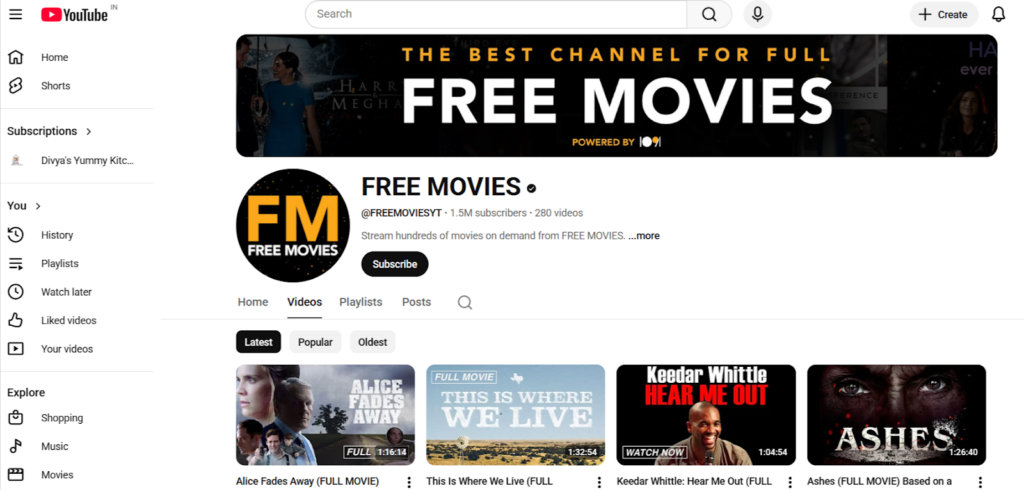The height and width of the screenshot is (491, 1024).
Task: Select the Oldest sort chip
Action: point(372,342)
